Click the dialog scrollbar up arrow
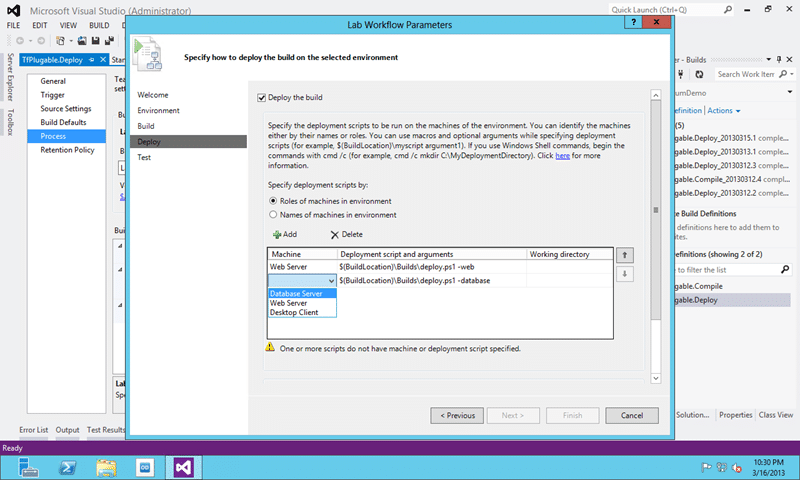800x480 pixels. point(656,95)
